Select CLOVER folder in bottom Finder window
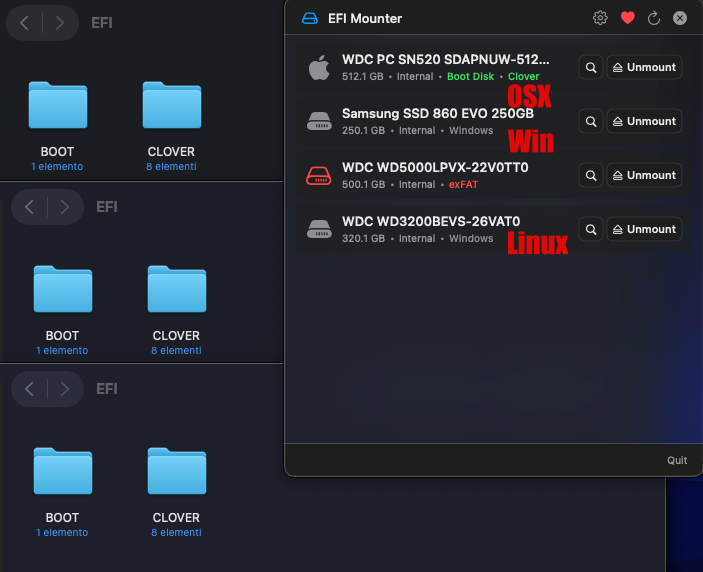 click(177, 471)
